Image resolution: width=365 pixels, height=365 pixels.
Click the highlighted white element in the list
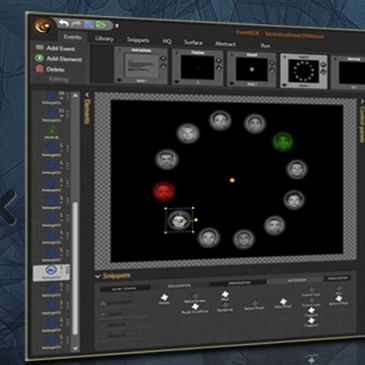coord(51,272)
